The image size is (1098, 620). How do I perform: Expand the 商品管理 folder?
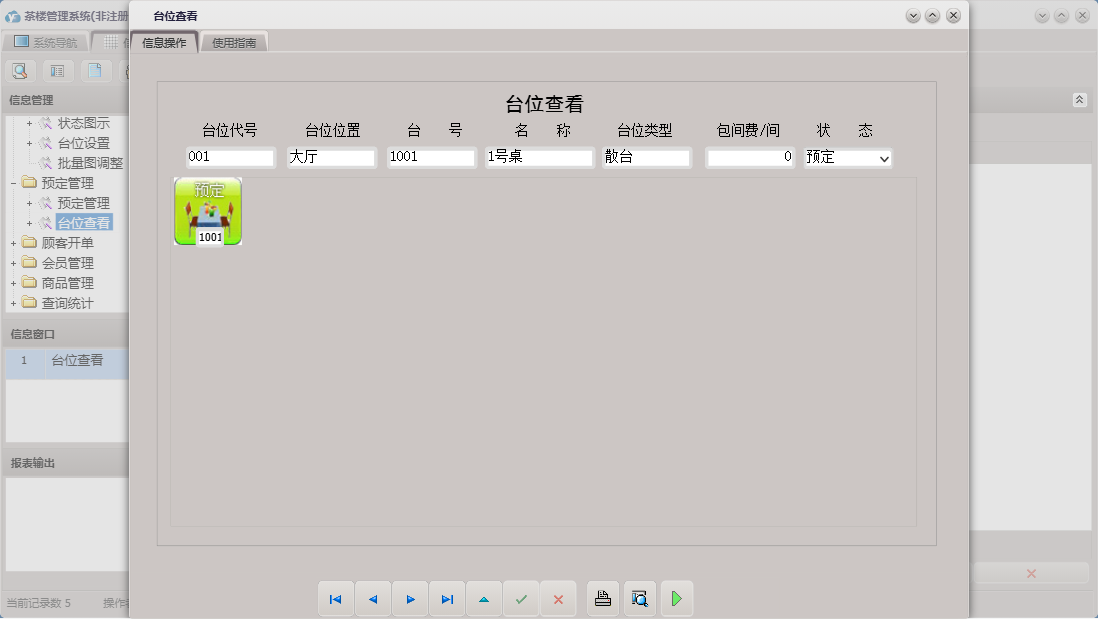point(13,284)
